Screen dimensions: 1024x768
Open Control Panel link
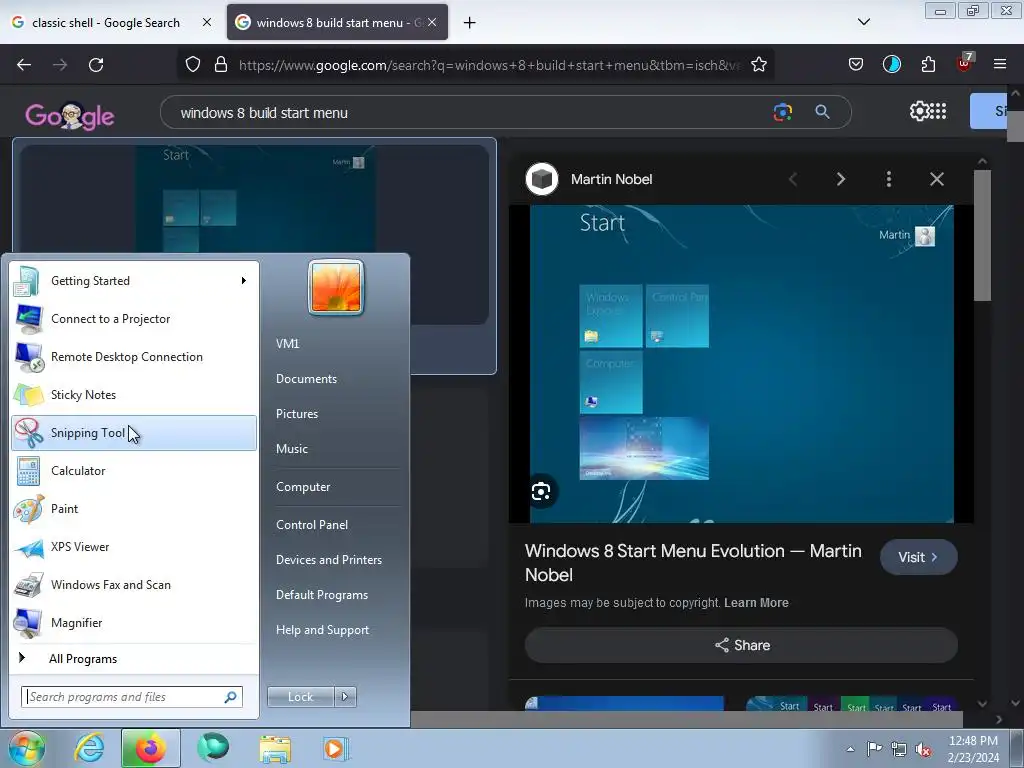312,525
